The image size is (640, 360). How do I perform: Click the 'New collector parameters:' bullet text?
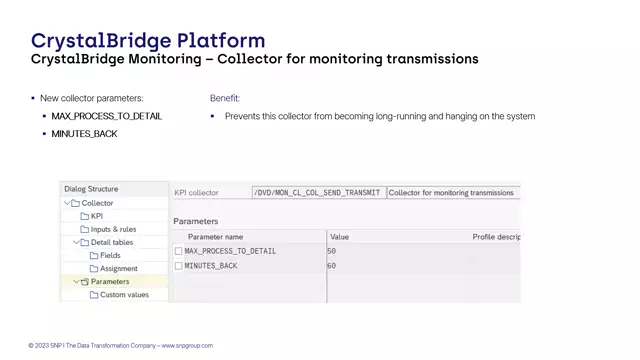92,98
